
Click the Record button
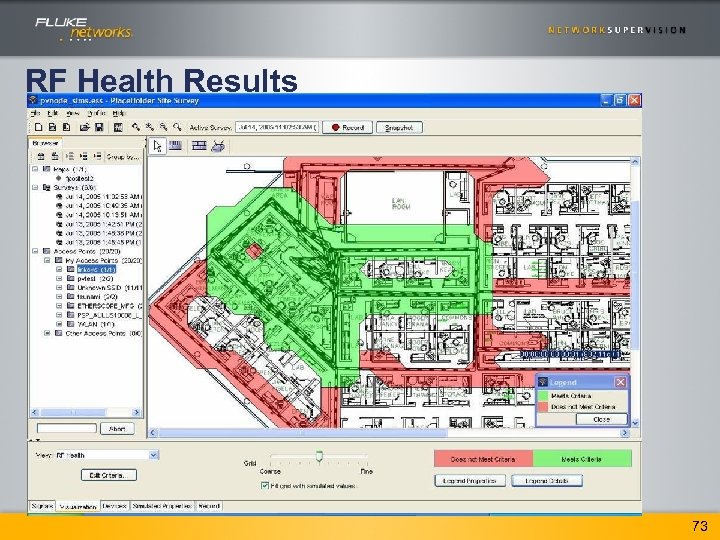[347, 127]
